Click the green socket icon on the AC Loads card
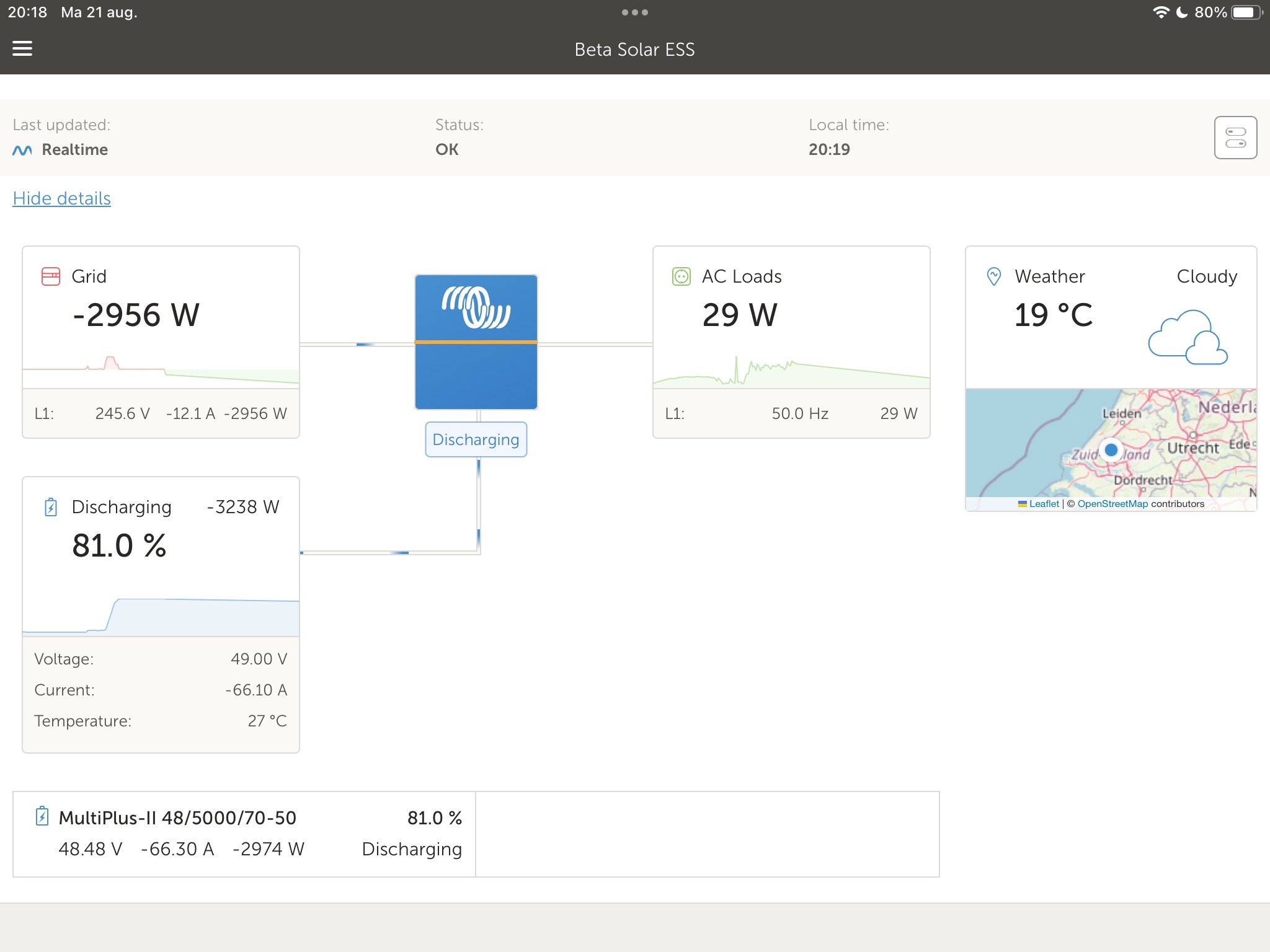The image size is (1270, 952). 681,276
